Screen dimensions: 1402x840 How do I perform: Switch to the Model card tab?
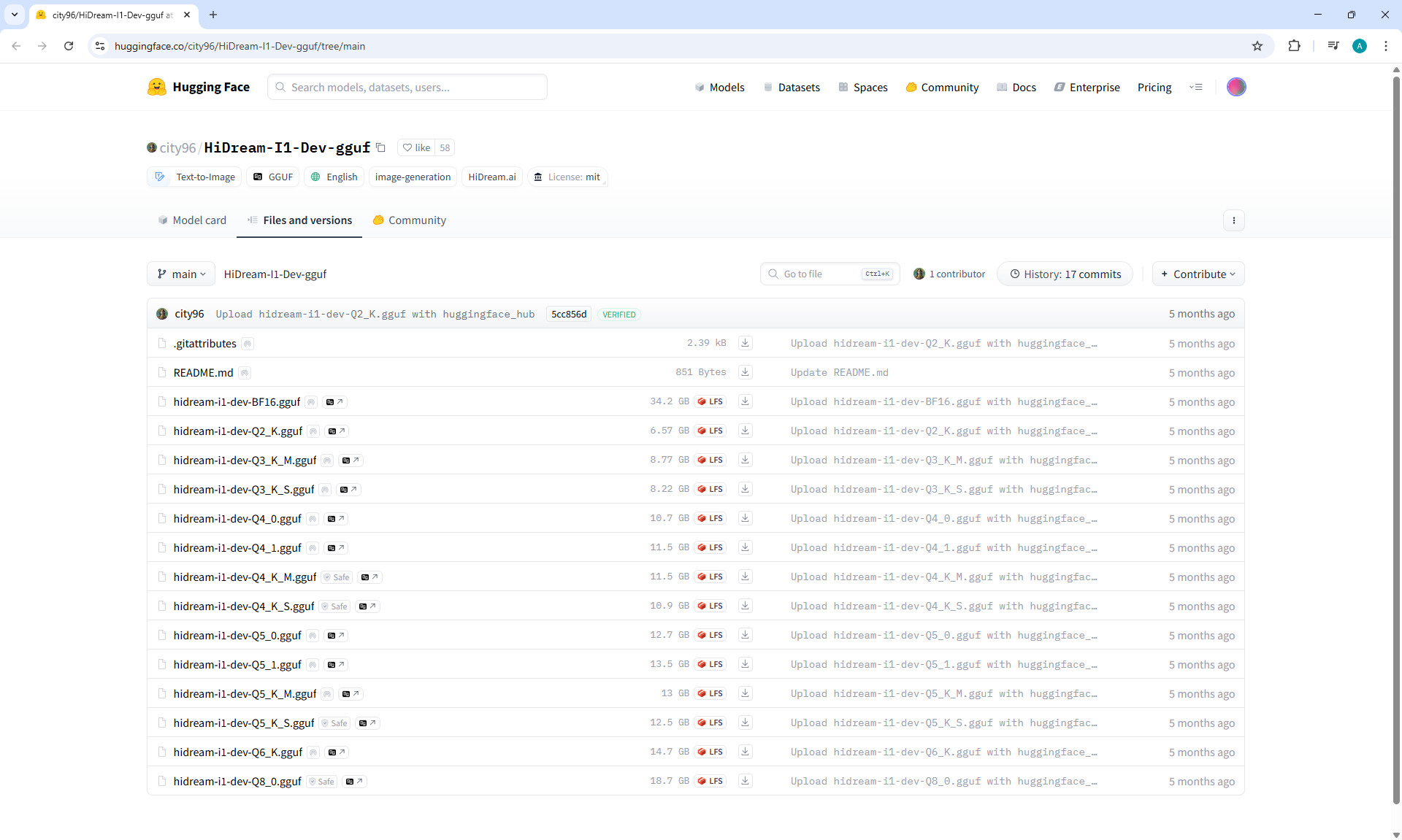(x=192, y=220)
